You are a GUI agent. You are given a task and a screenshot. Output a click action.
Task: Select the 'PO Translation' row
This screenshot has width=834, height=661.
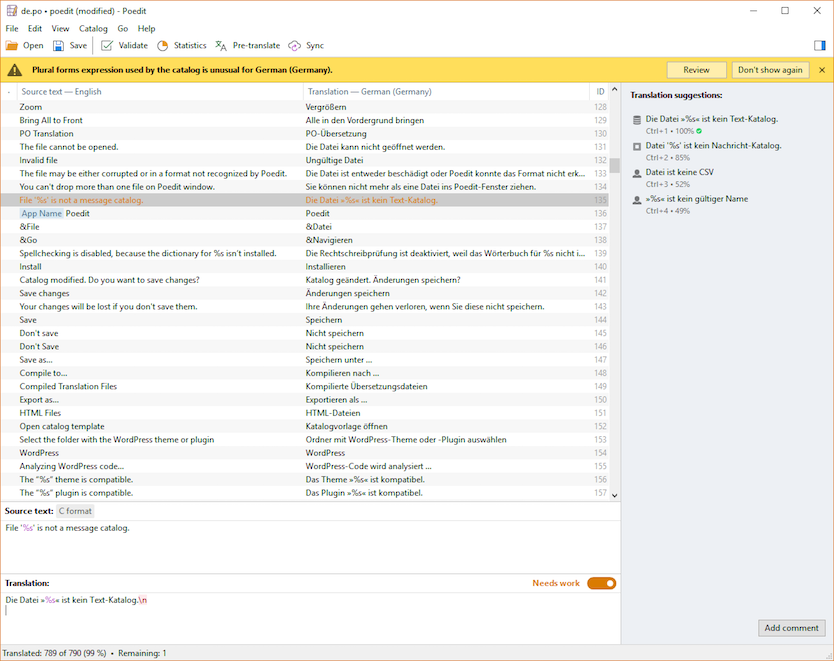pos(305,133)
